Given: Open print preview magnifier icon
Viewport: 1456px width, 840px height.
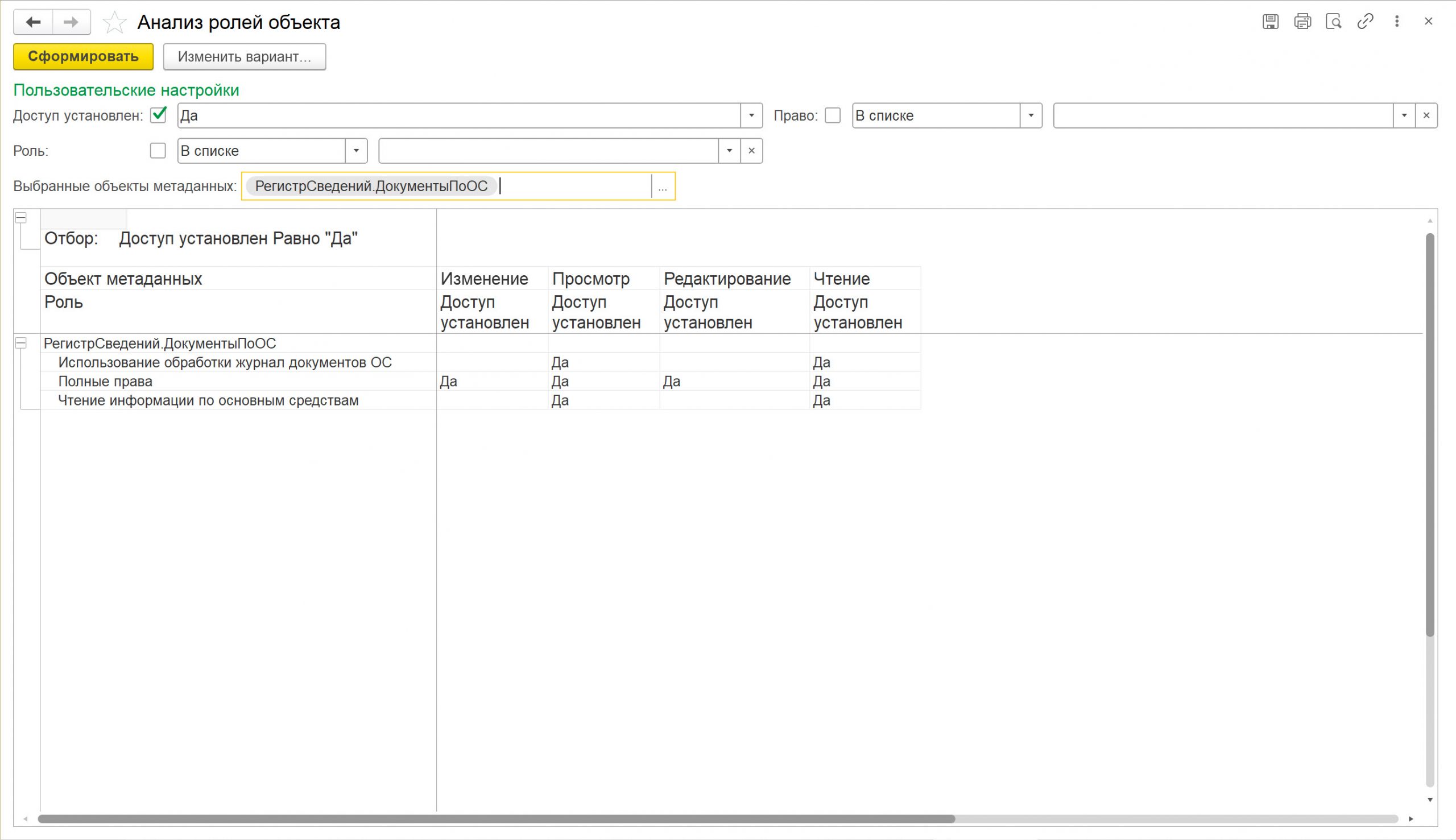Looking at the screenshot, I should (x=1333, y=22).
